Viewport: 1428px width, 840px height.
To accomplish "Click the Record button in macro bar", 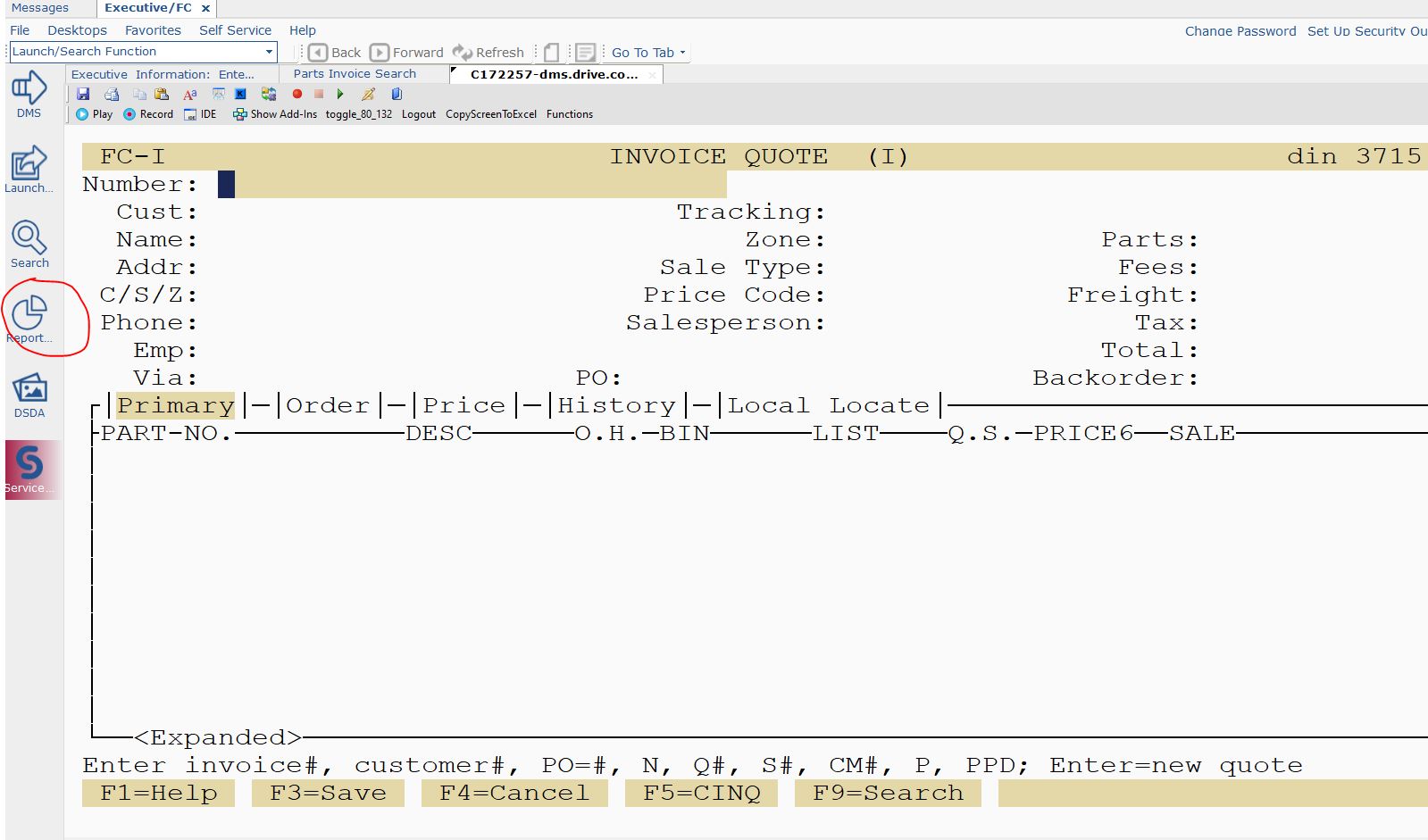I will click(x=148, y=114).
